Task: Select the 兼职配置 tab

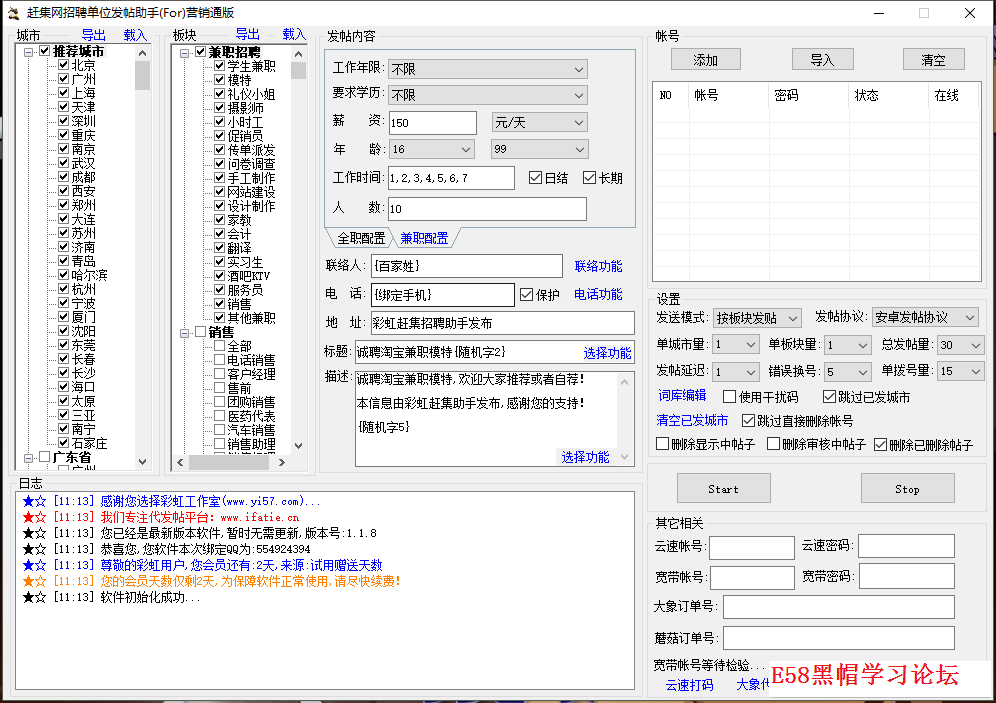Action: [x=424, y=239]
